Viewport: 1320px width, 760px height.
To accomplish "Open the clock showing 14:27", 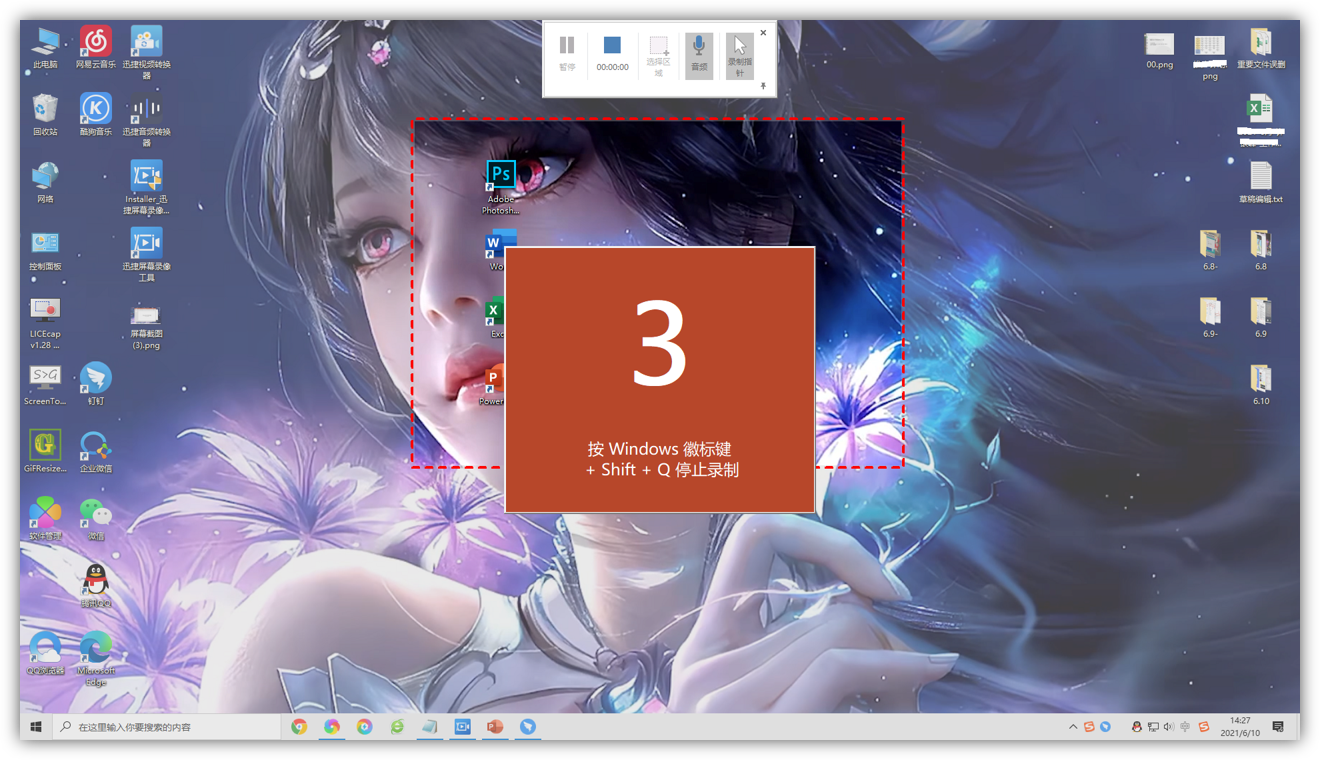I will (x=1240, y=727).
